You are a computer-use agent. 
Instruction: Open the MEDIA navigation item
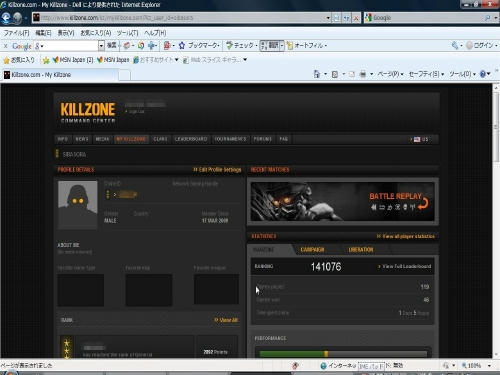[x=102, y=139]
